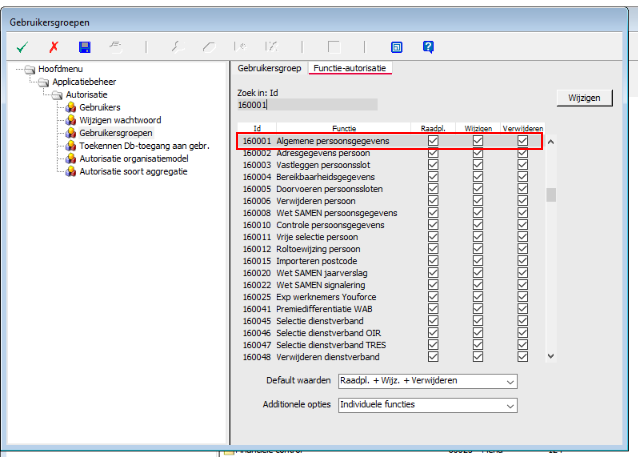
Task: Click the user icon beside Gebruikers
Action: [71, 107]
